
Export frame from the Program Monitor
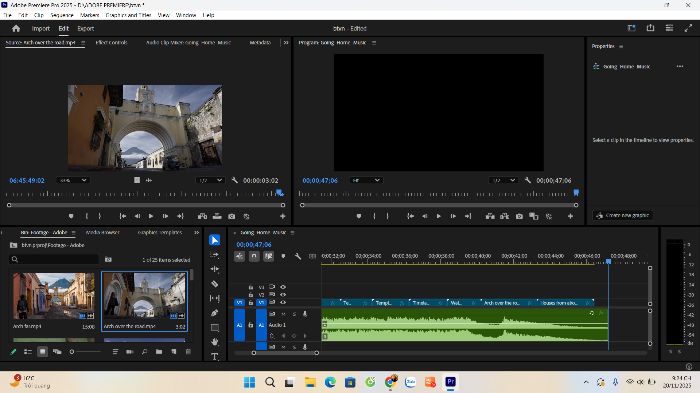tap(519, 216)
